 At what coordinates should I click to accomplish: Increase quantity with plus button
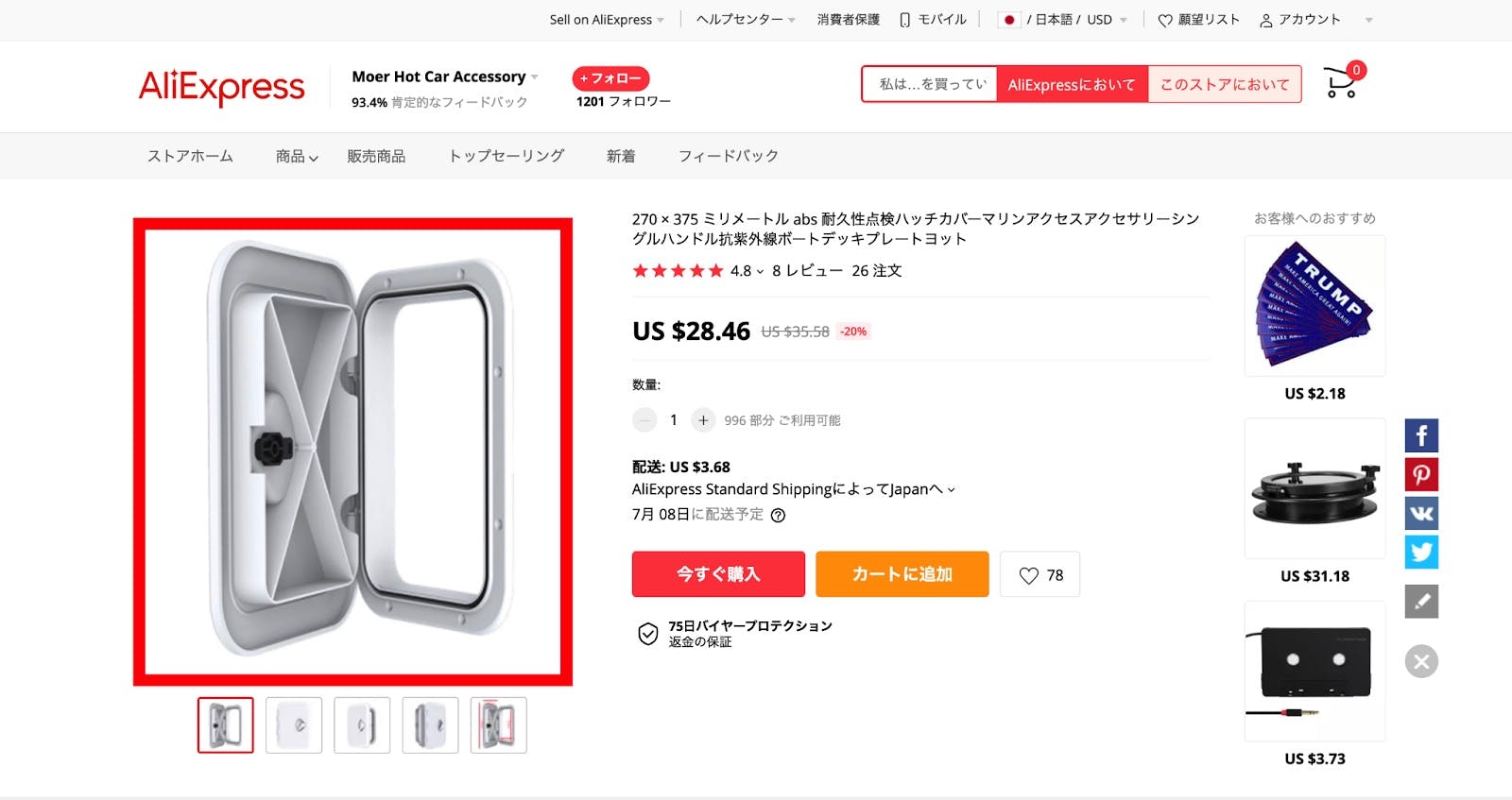[703, 419]
